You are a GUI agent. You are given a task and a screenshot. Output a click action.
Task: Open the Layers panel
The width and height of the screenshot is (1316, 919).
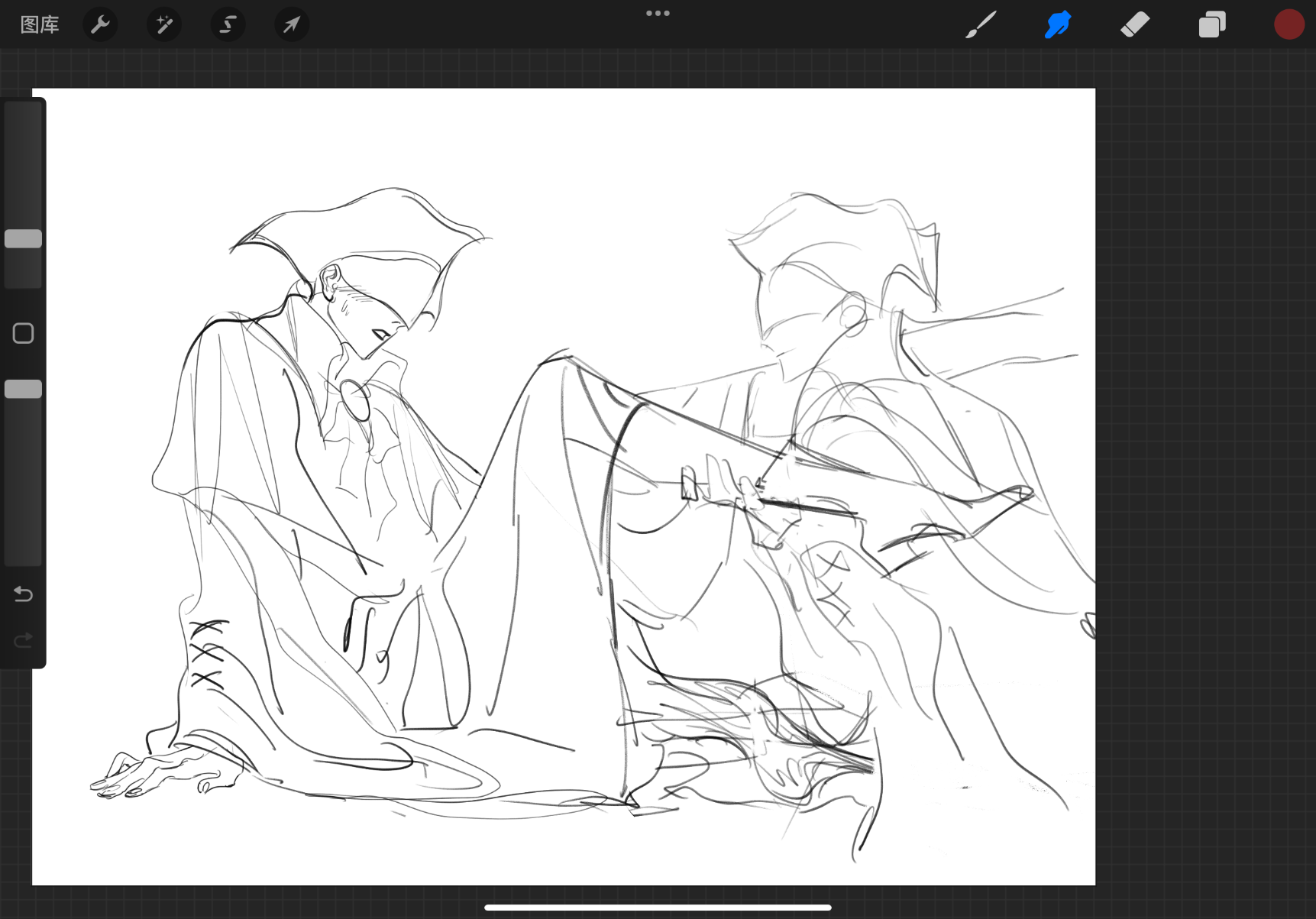click(x=1212, y=24)
